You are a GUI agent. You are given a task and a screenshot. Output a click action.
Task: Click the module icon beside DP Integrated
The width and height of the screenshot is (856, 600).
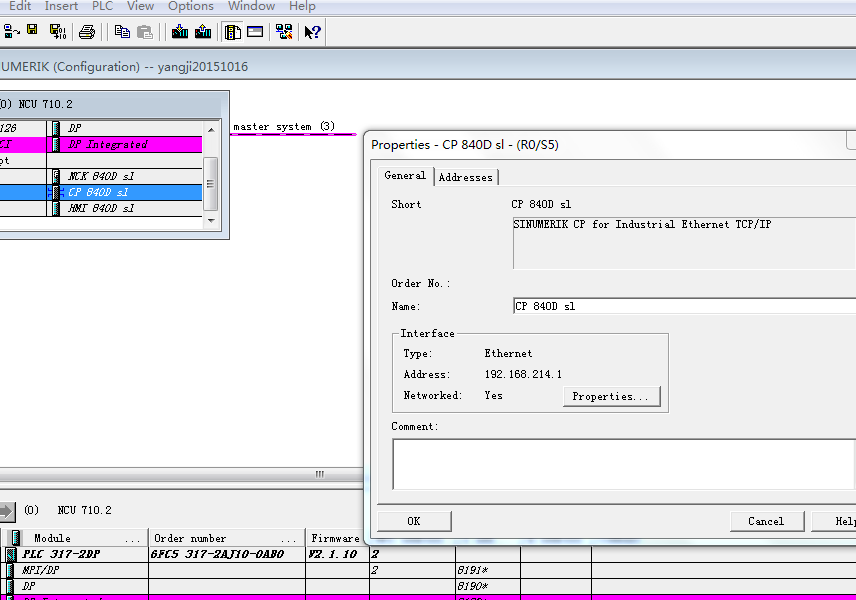56,144
